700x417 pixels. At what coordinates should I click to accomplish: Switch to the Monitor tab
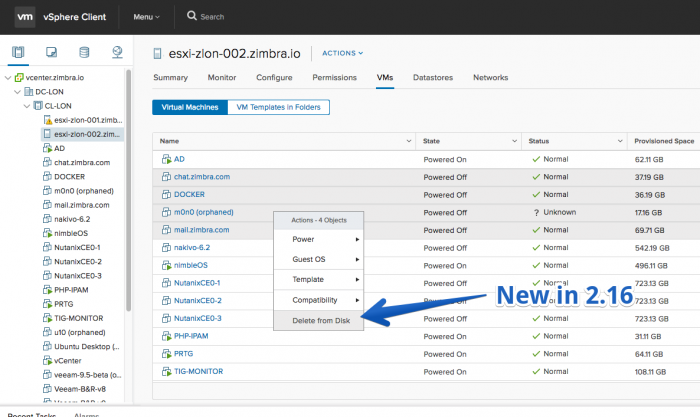pos(222,78)
